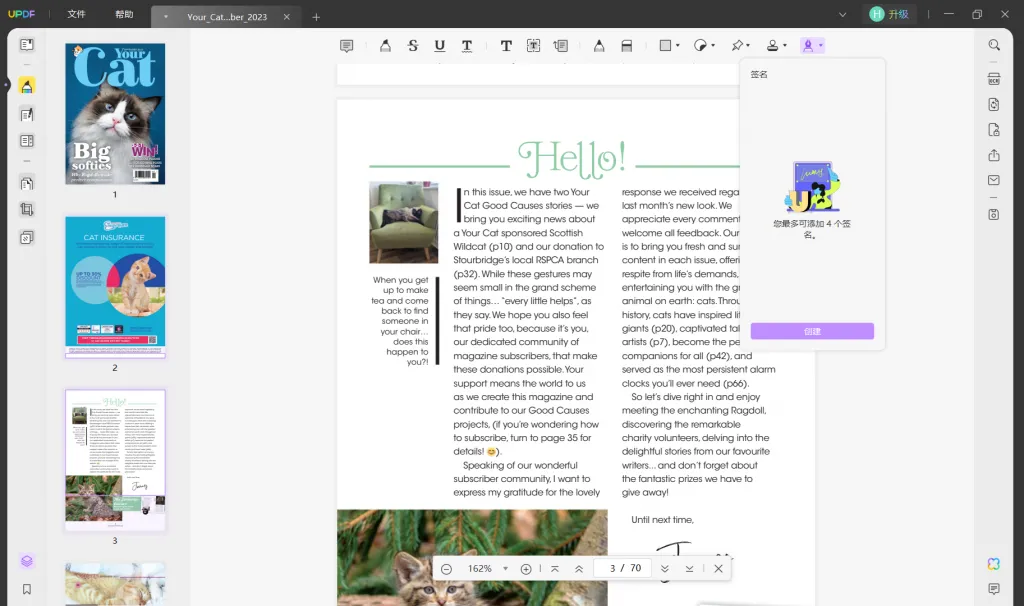Choose the typewriter text tool
This screenshot has height=606, width=1024.
(x=506, y=46)
